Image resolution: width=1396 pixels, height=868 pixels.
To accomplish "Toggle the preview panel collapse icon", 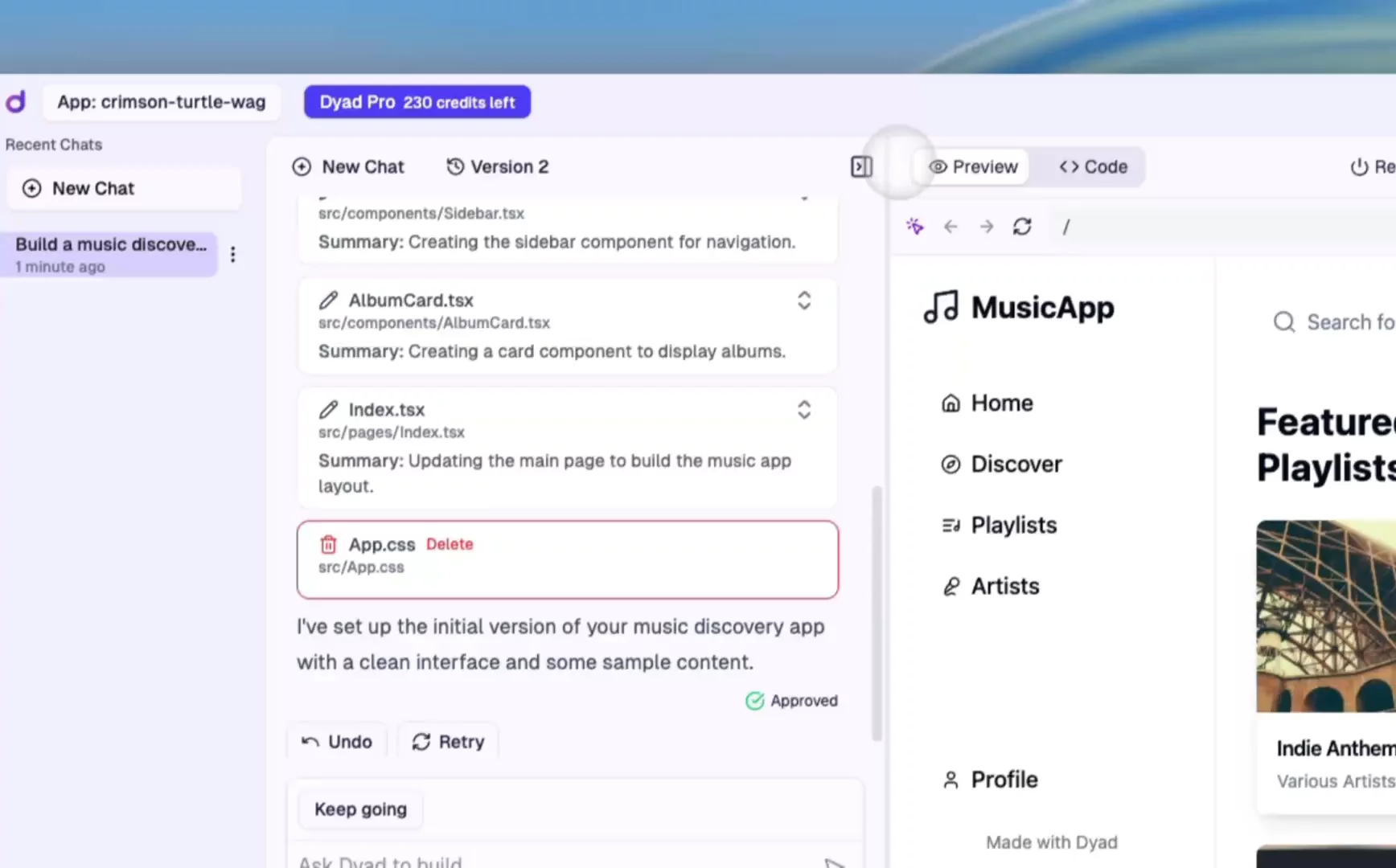I will coord(861,166).
